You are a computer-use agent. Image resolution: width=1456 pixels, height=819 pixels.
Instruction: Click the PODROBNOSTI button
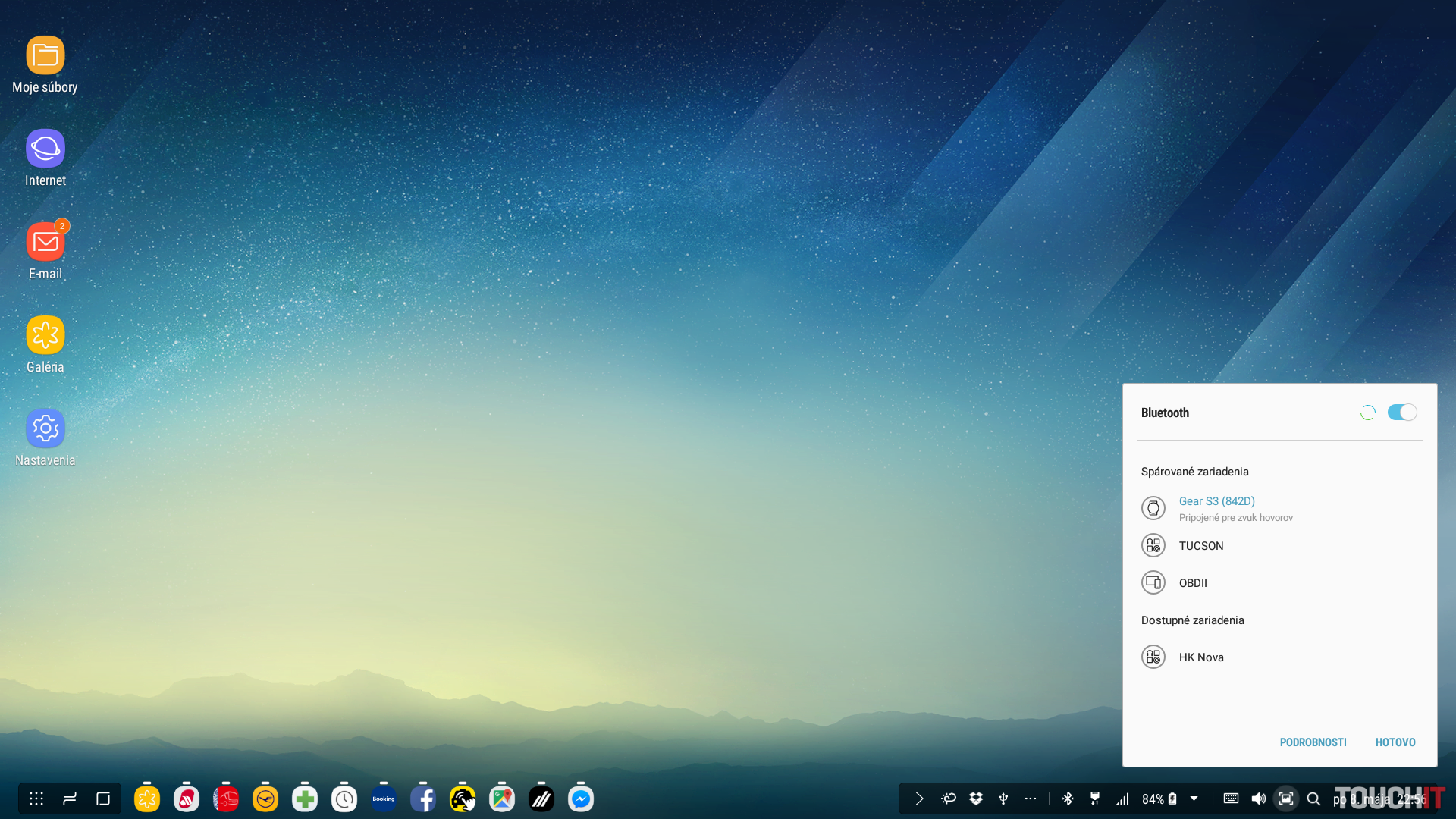[1313, 742]
